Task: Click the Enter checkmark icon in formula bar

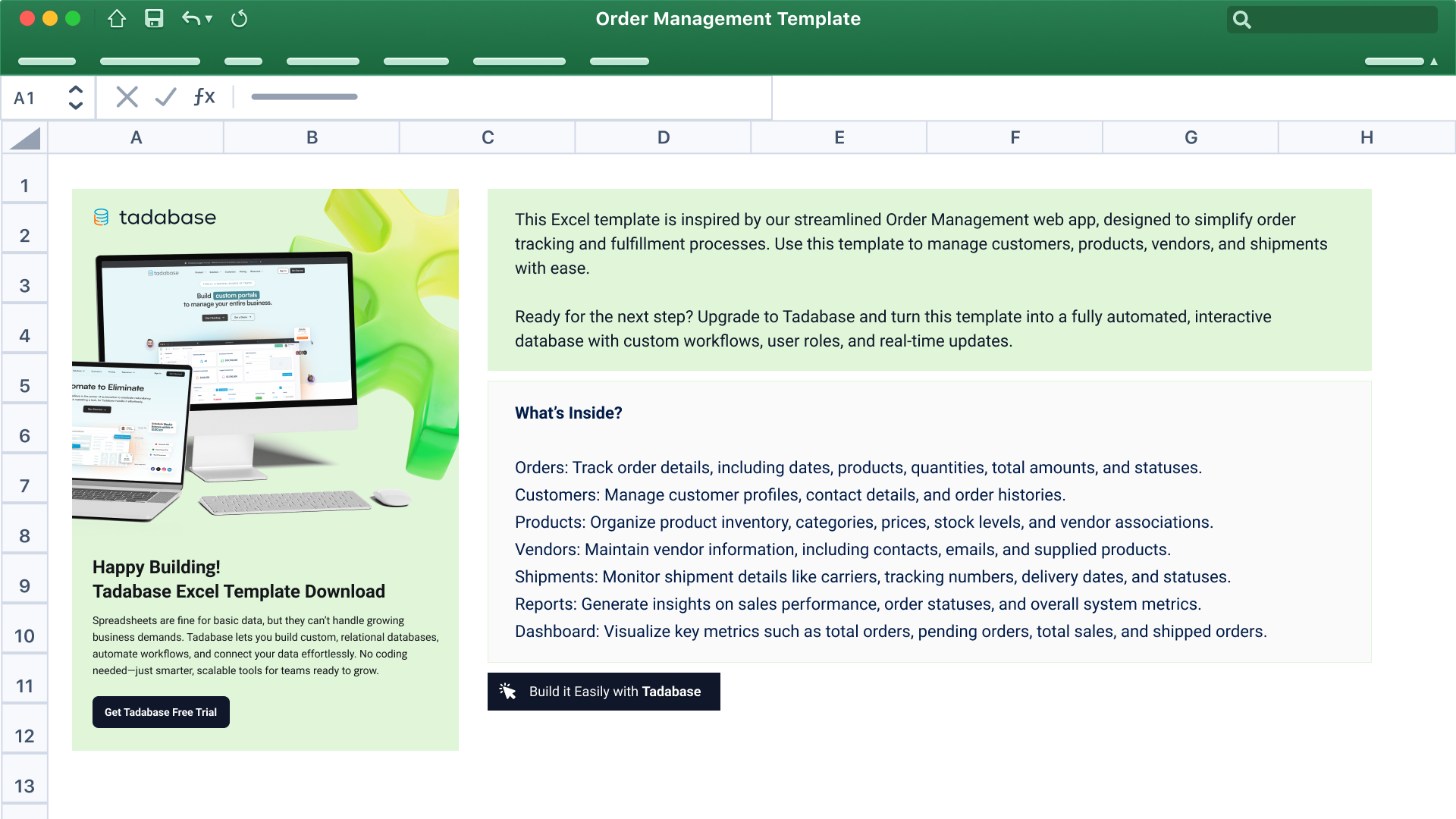Action: click(x=165, y=96)
